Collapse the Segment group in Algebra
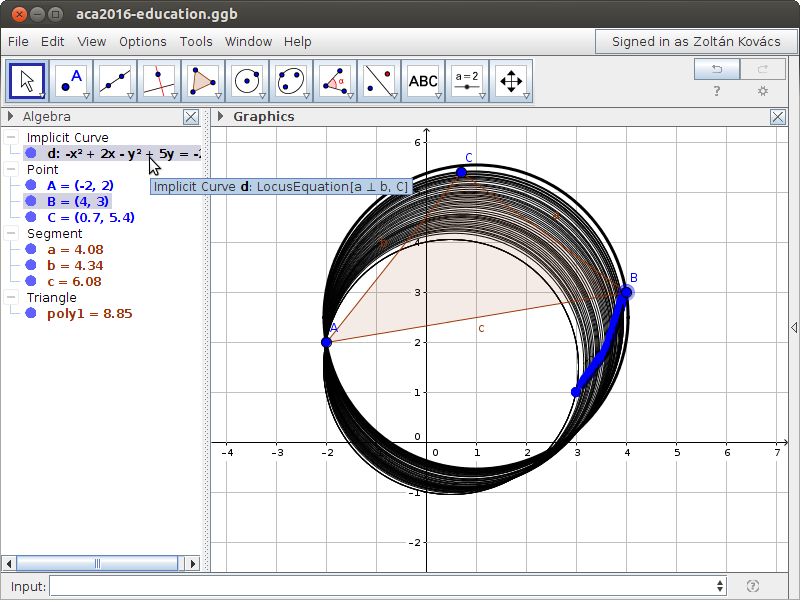Screen dimensions: 800x600 click(x=11, y=233)
